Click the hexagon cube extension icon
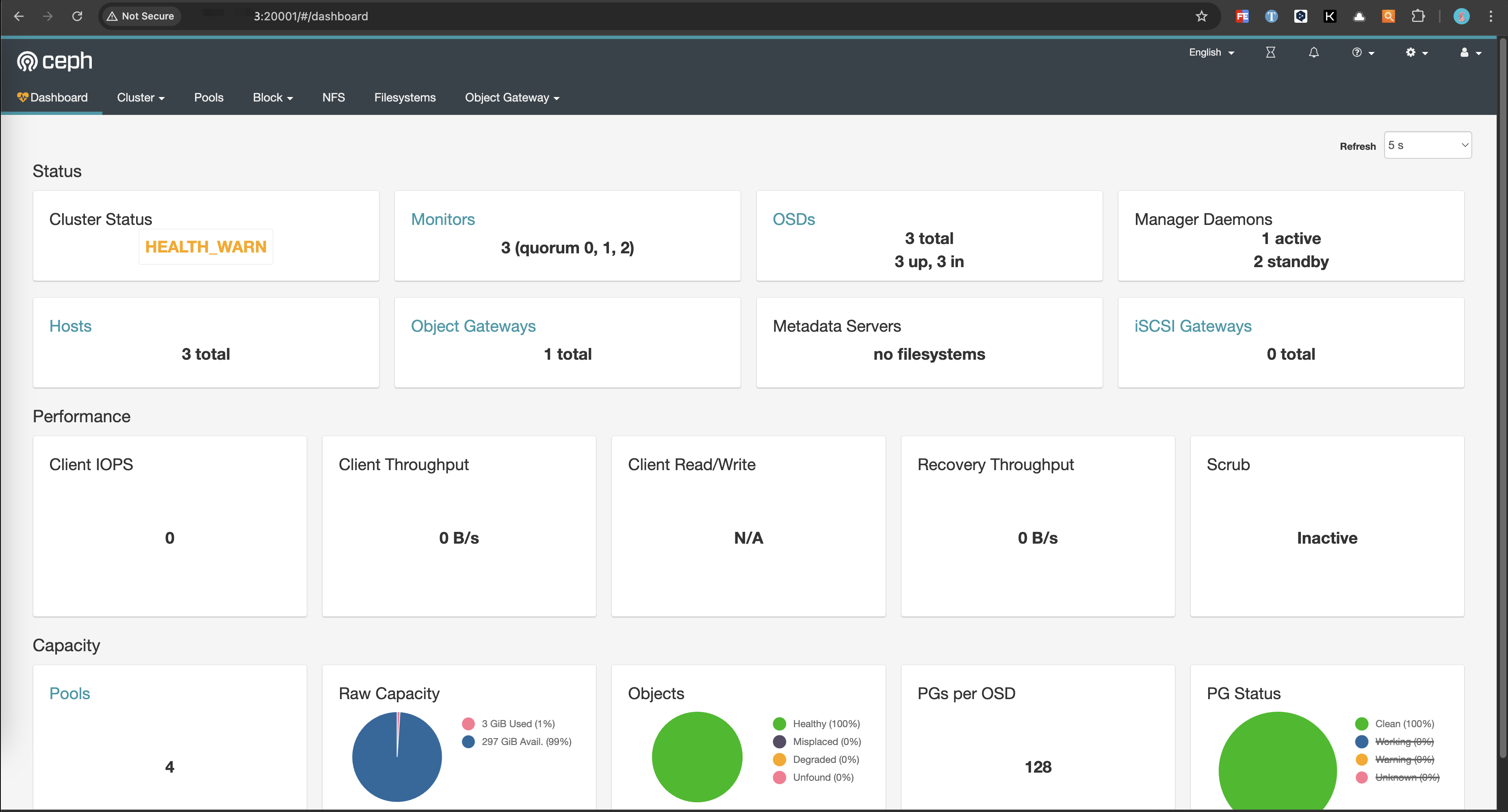 click(1301, 16)
